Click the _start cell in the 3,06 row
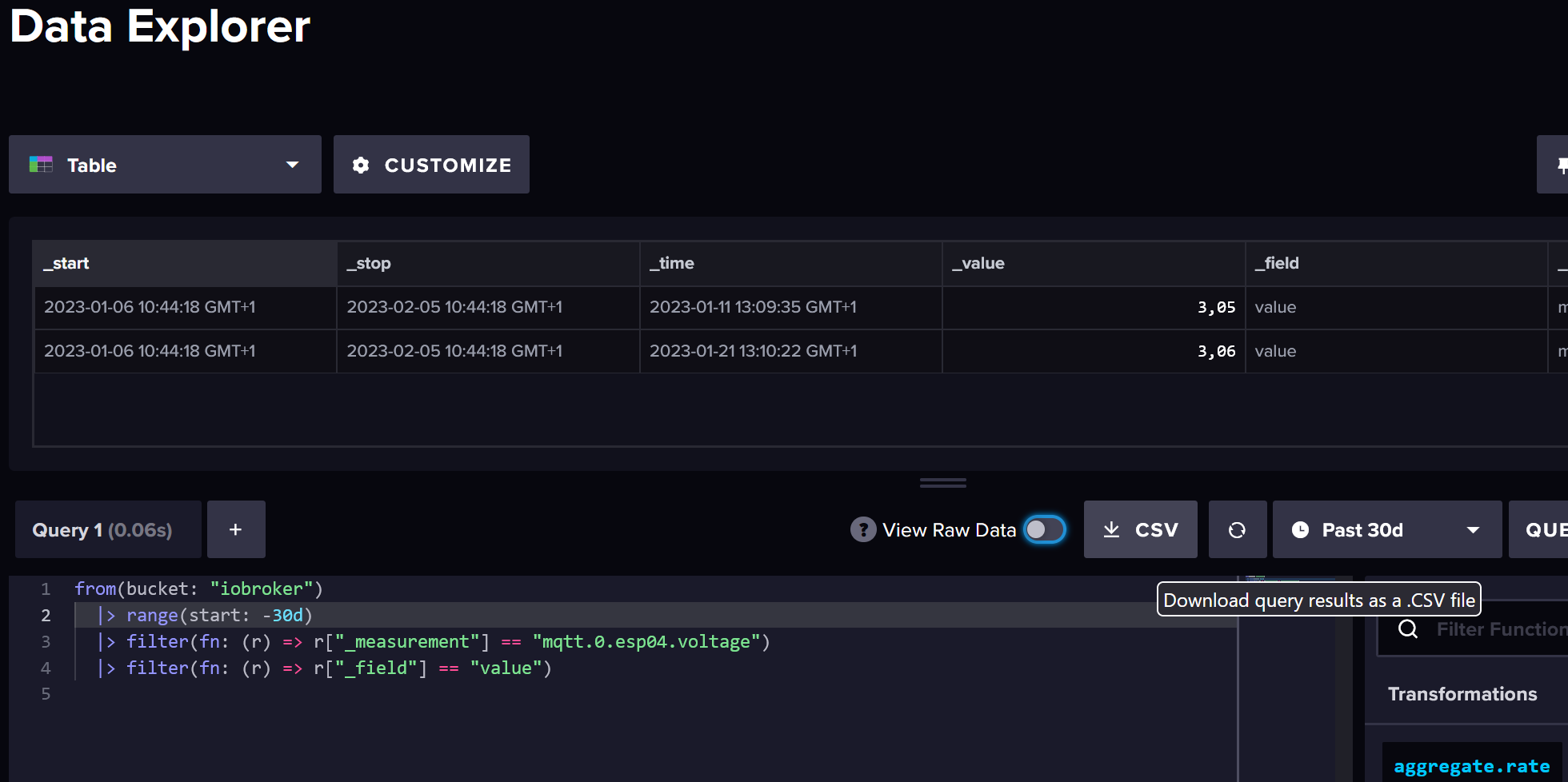Viewport: 1568px width, 782px height. (x=185, y=351)
